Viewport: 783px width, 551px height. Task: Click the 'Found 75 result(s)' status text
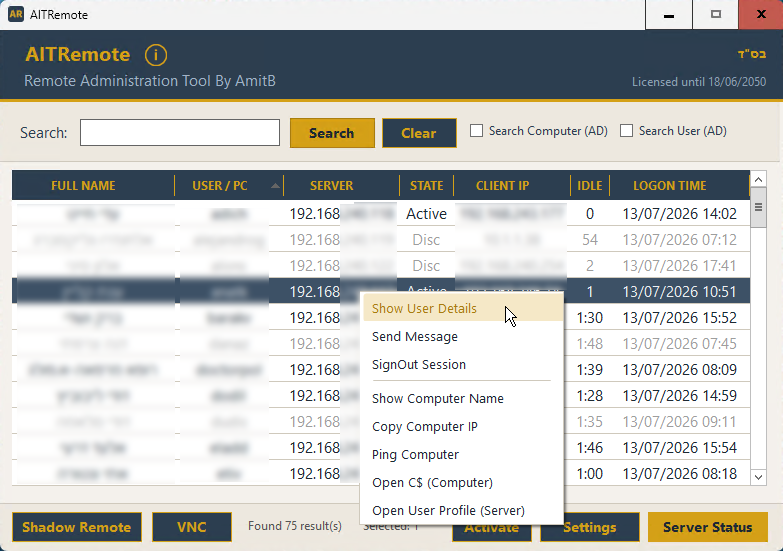tap(295, 526)
